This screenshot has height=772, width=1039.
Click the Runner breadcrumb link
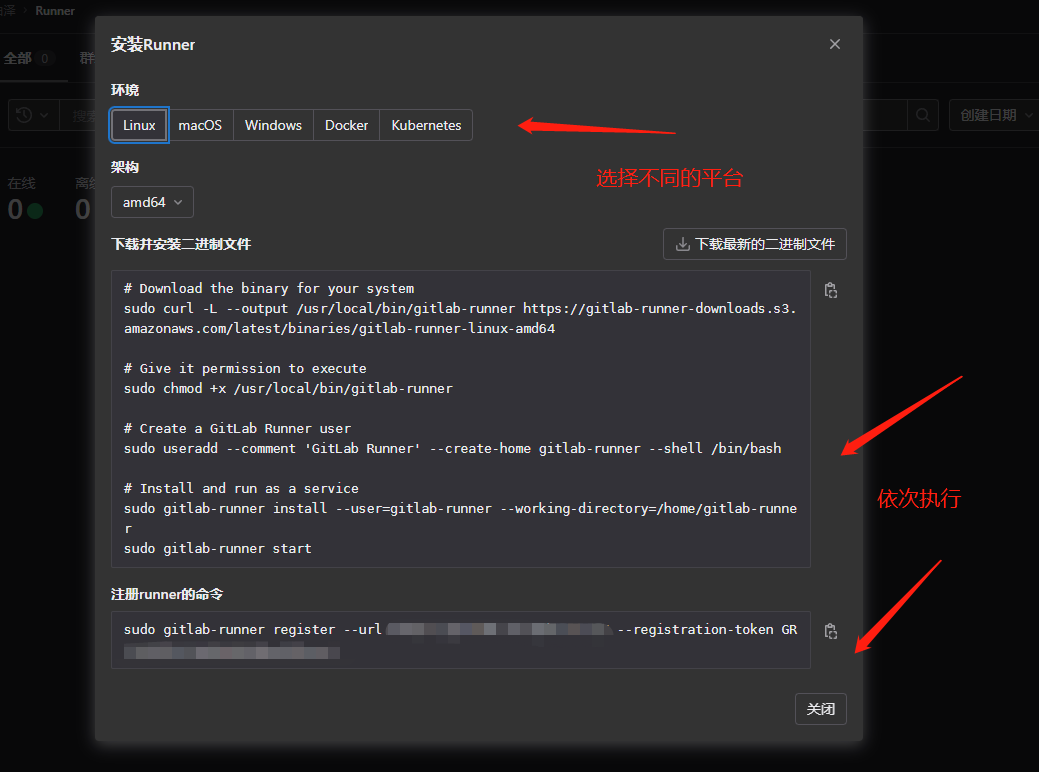[x=55, y=11]
